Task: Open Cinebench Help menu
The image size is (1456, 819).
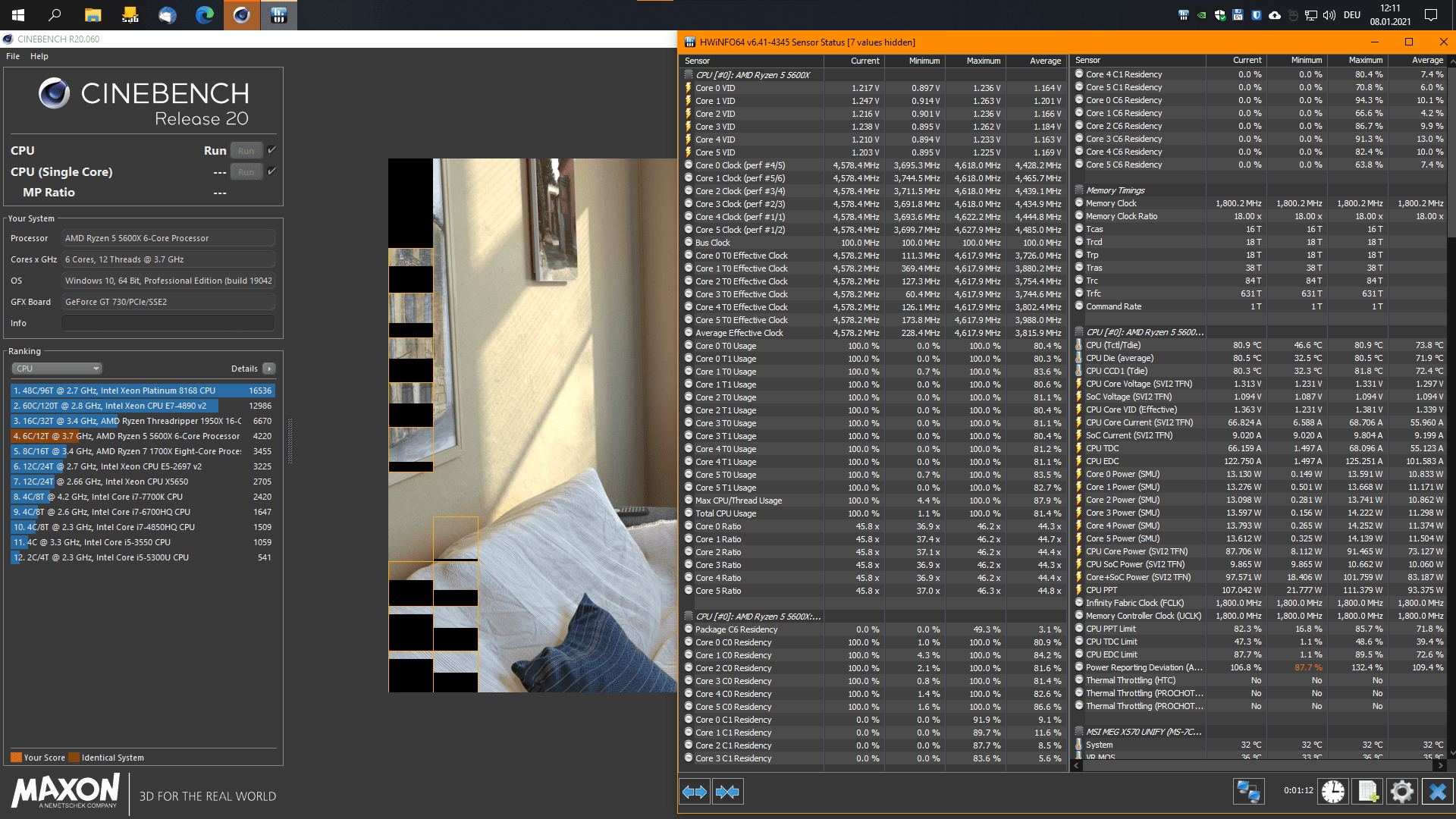Action: tap(39, 56)
